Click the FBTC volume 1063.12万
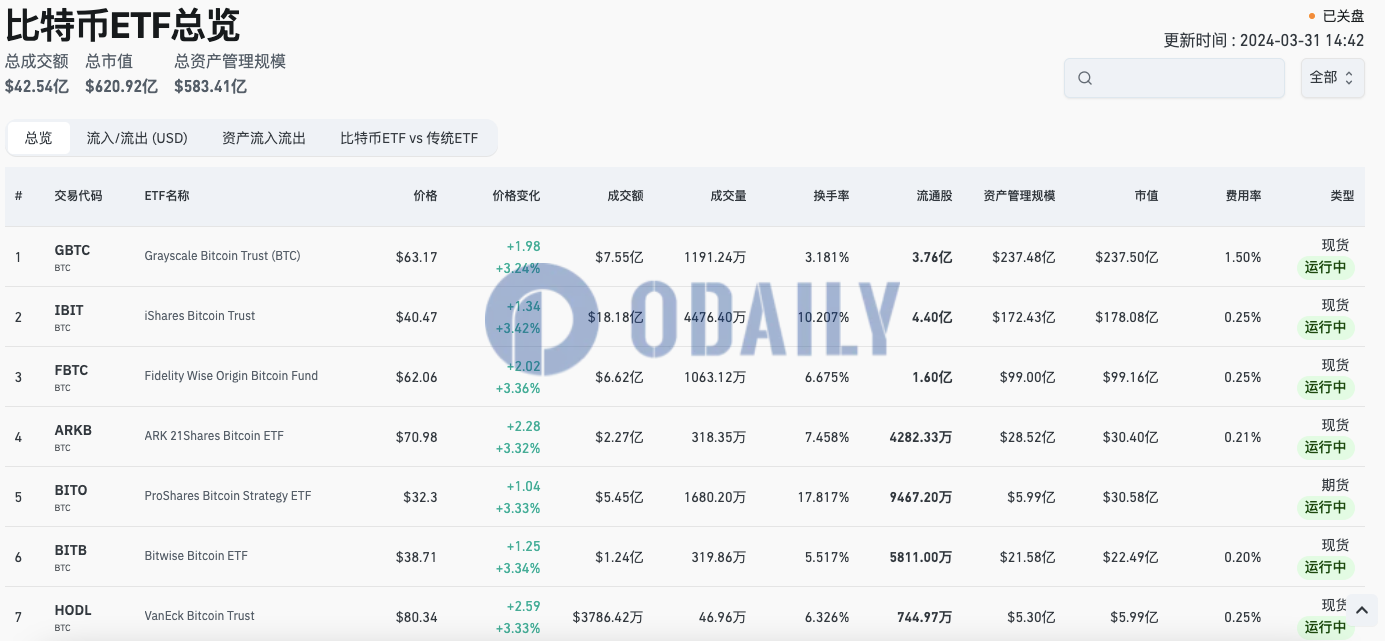Image resolution: width=1385 pixels, height=641 pixels. point(715,377)
